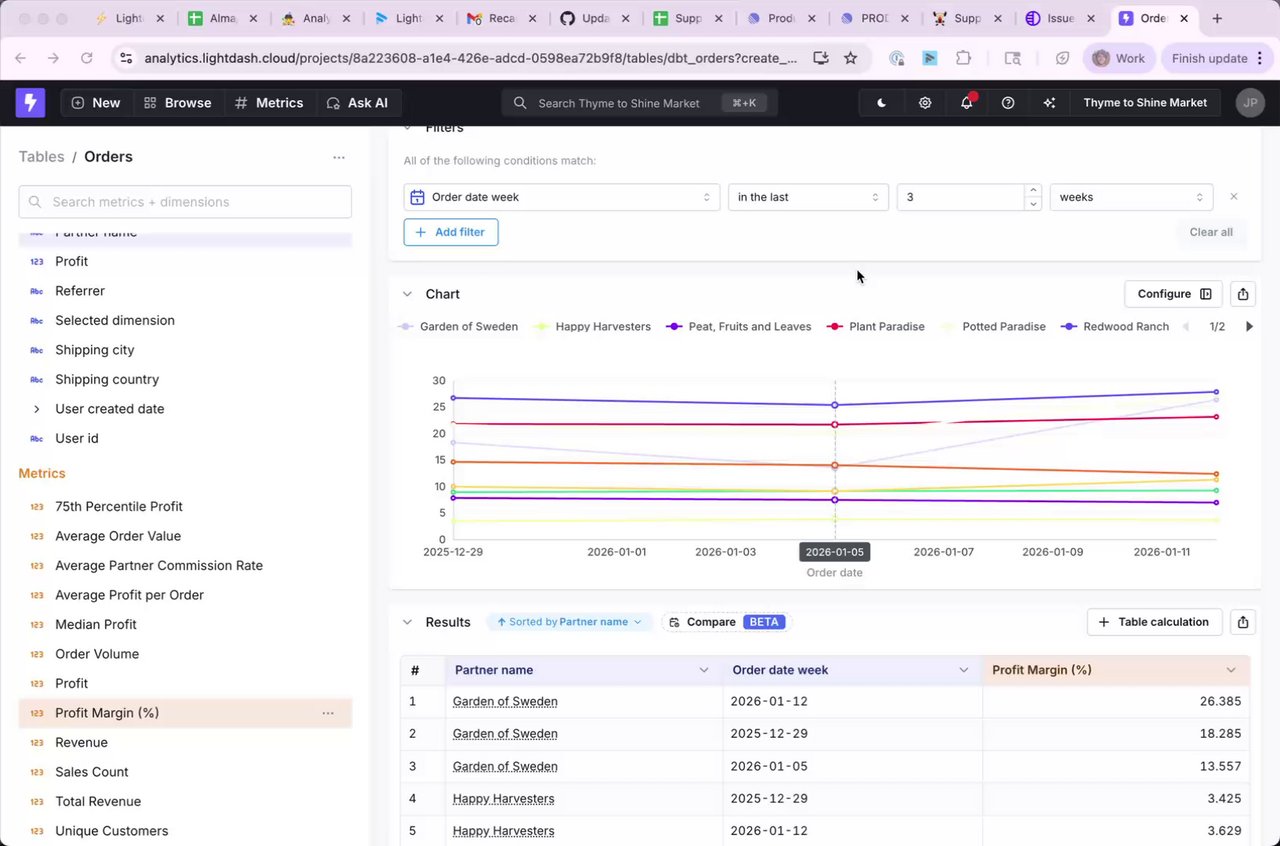Viewport: 1280px width, 846px height.
Task: Click the Add filter button
Action: (x=451, y=232)
